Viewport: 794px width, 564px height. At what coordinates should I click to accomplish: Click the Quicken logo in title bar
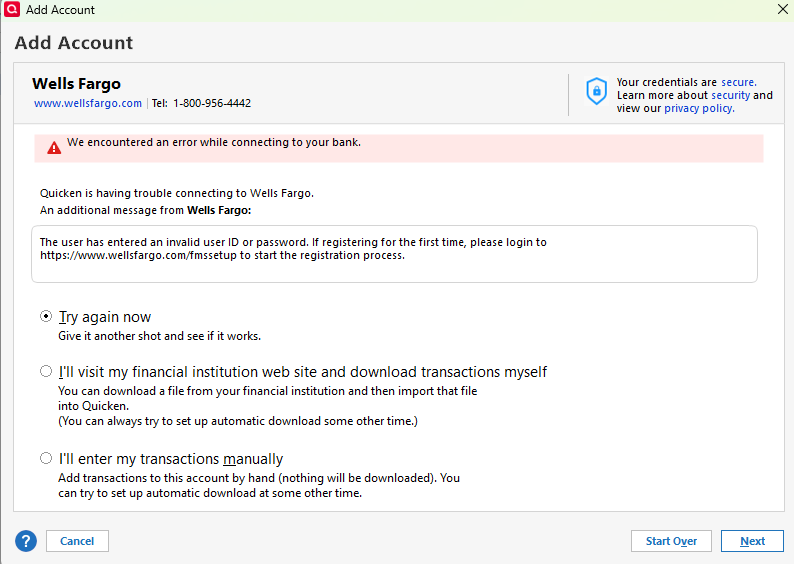12,10
